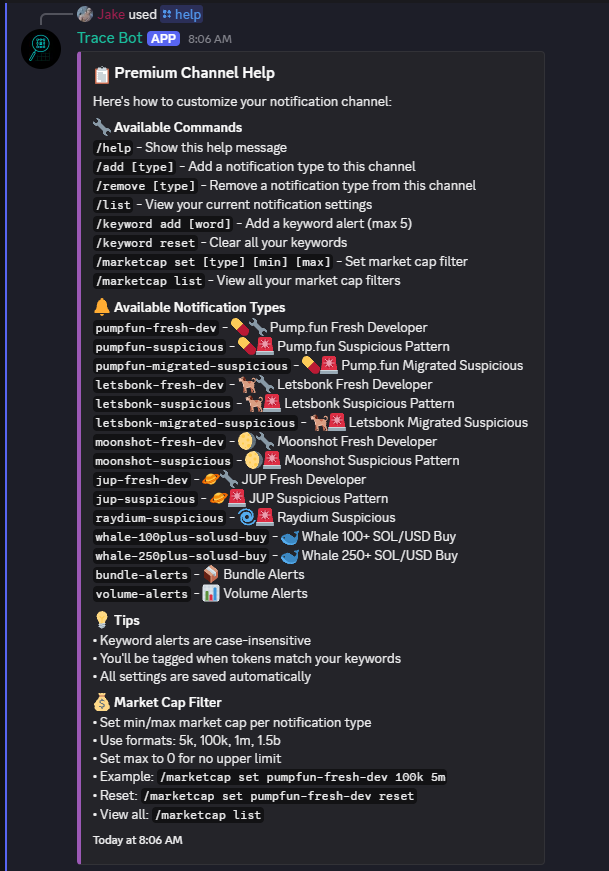Click the volume-alerts type code

[x=142, y=594]
